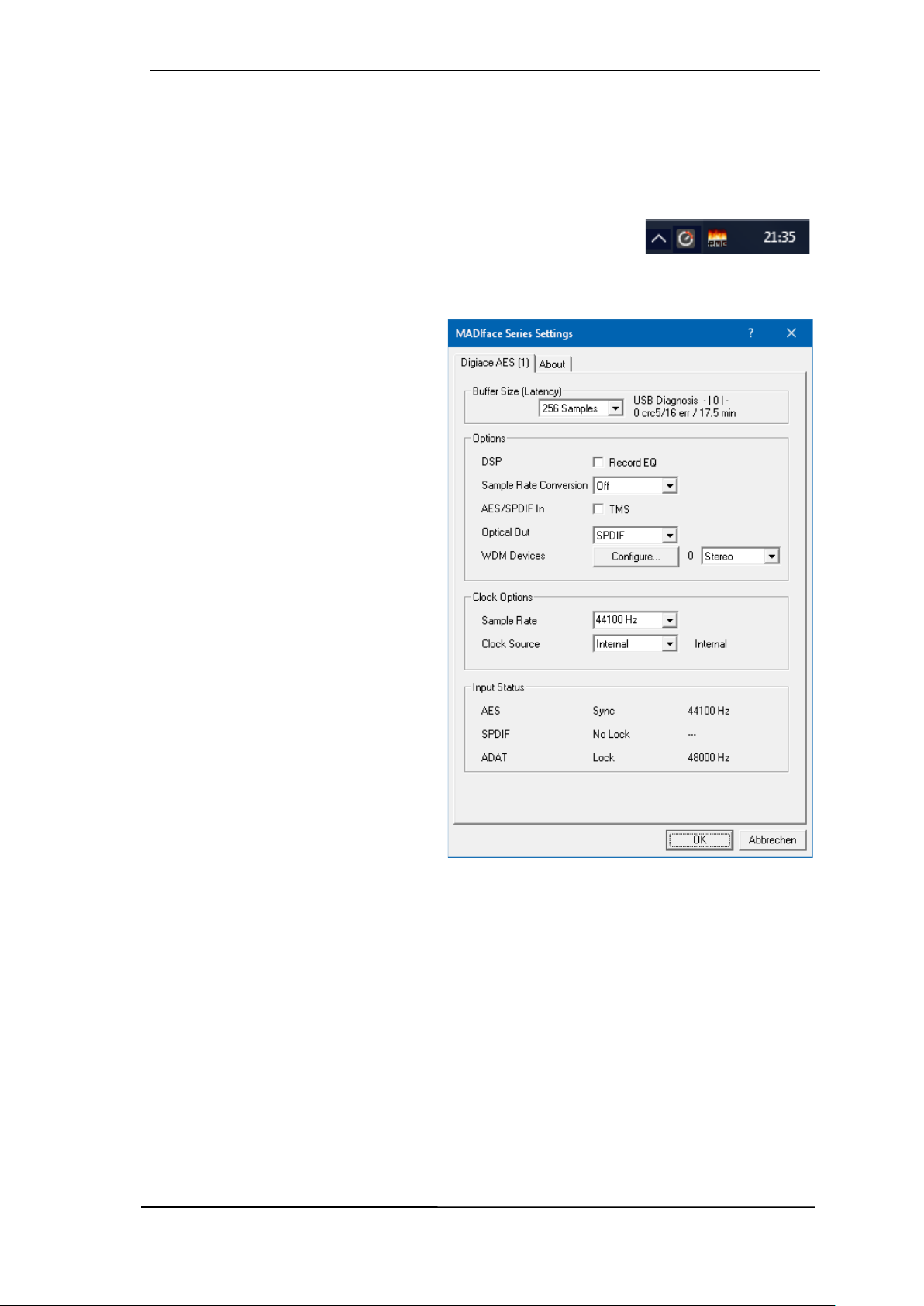Click the WDM Devices label
Image resolution: width=924 pixels, height=1306 pixels.
pyautogui.click(x=513, y=556)
